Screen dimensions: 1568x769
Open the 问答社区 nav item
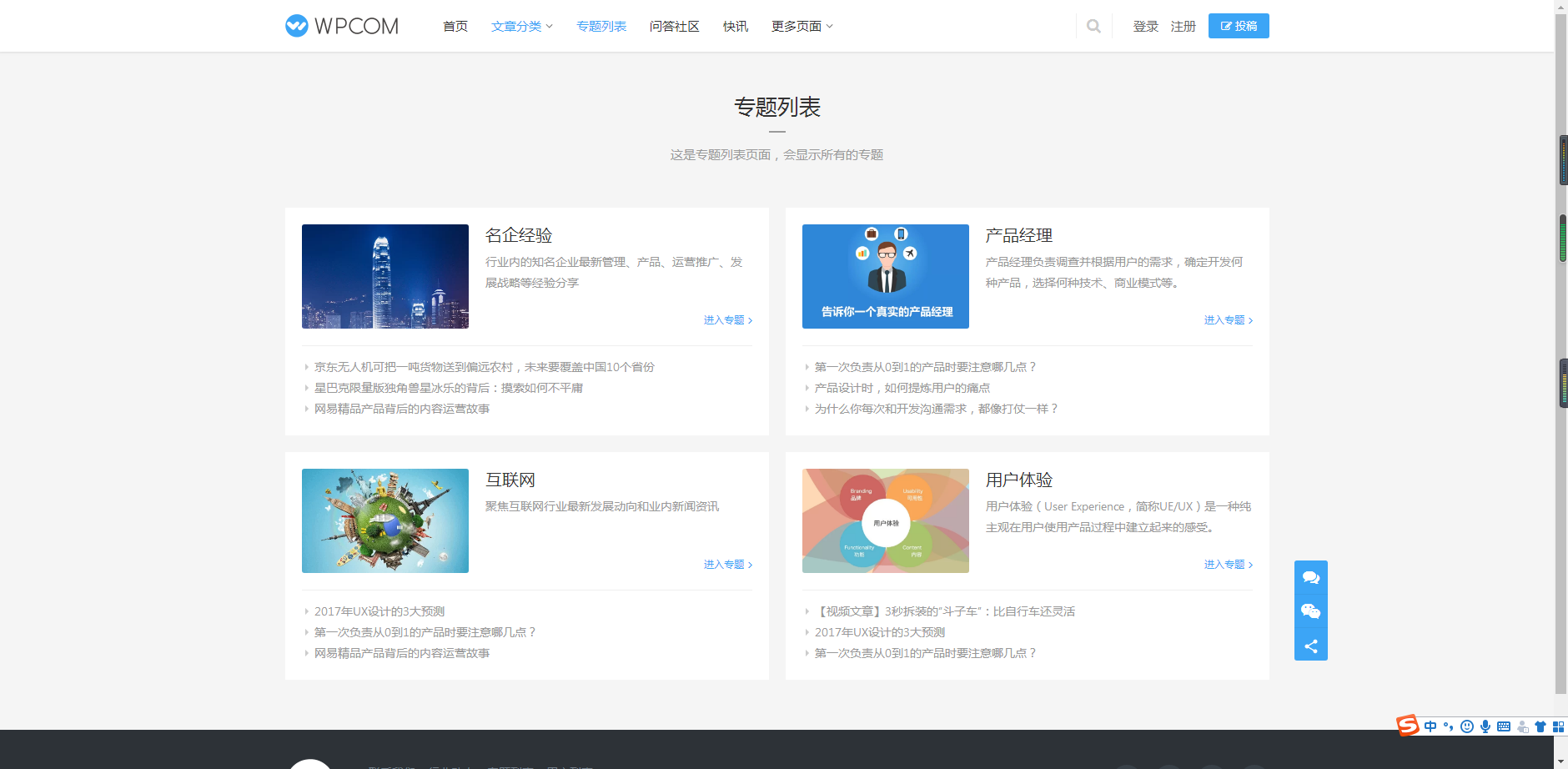click(675, 27)
